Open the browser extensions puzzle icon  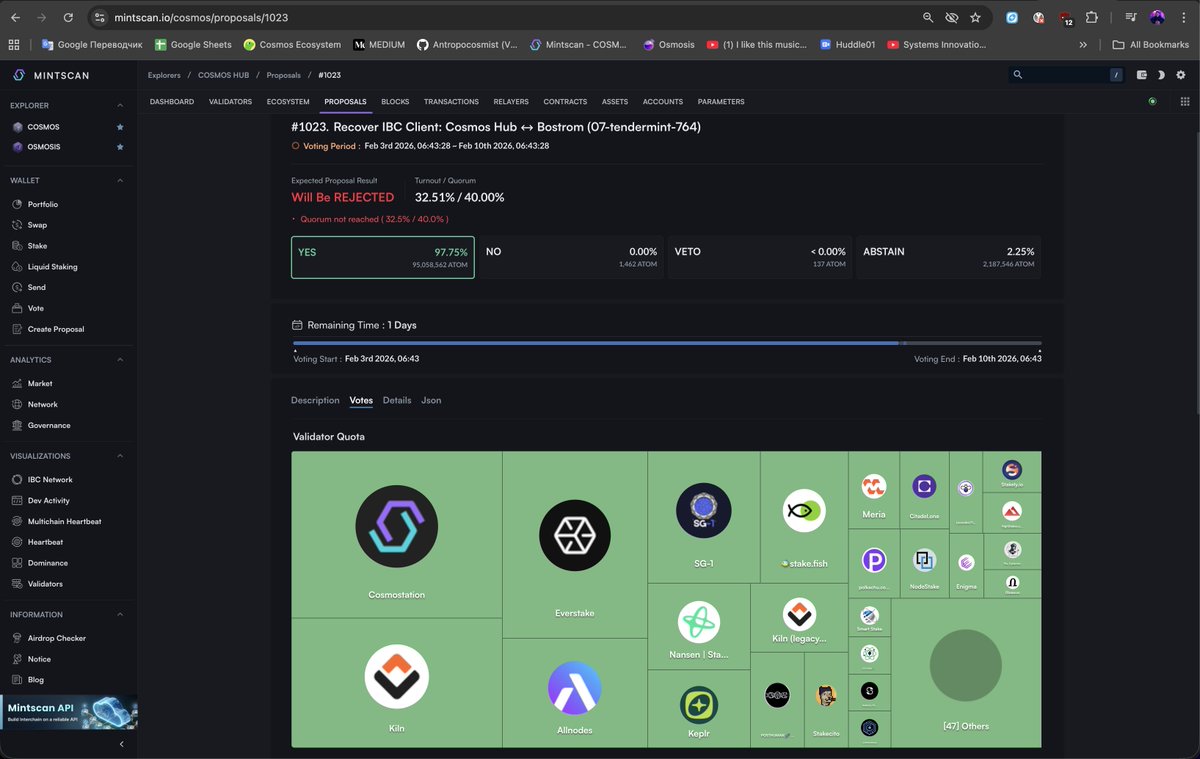[x=1091, y=18]
